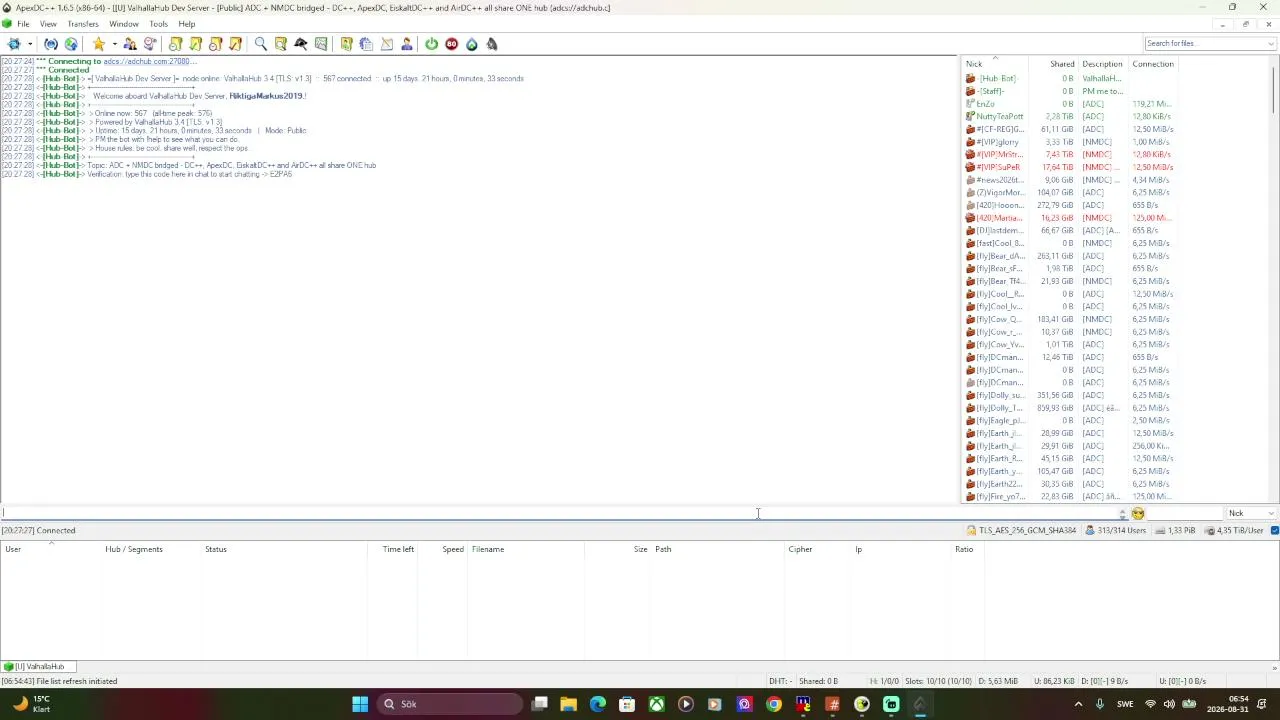The height and width of the screenshot is (720, 1280).
Task: Sort user list by Description column header
Action: tap(1102, 64)
